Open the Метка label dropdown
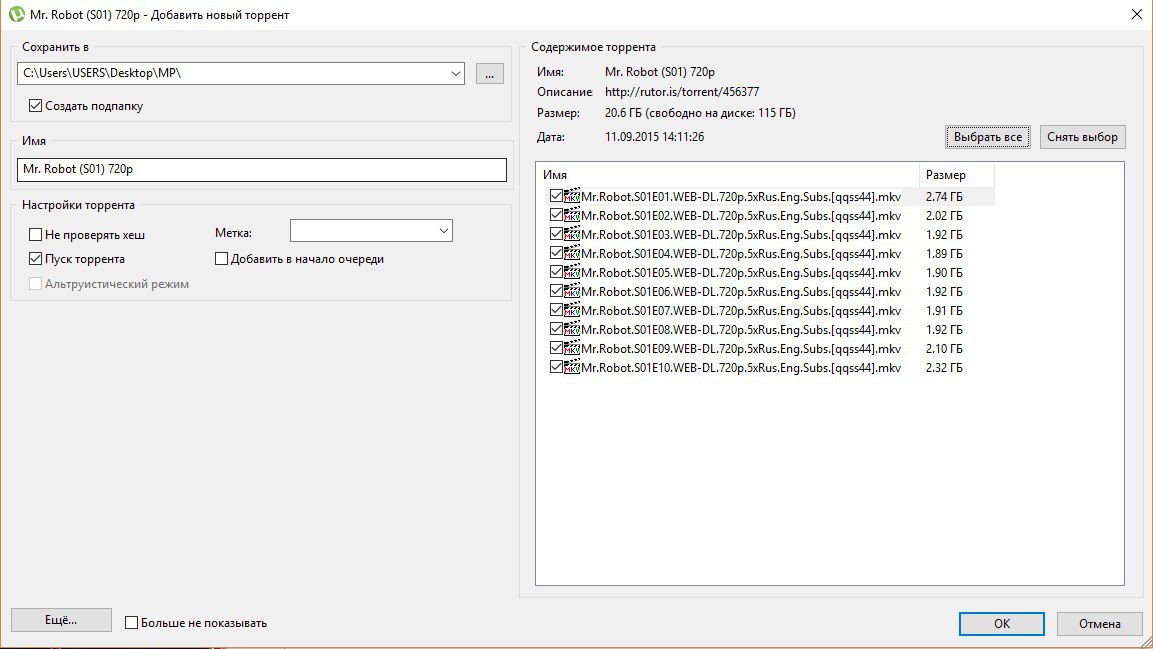The height and width of the screenshot is (649, 1153). 443,231
